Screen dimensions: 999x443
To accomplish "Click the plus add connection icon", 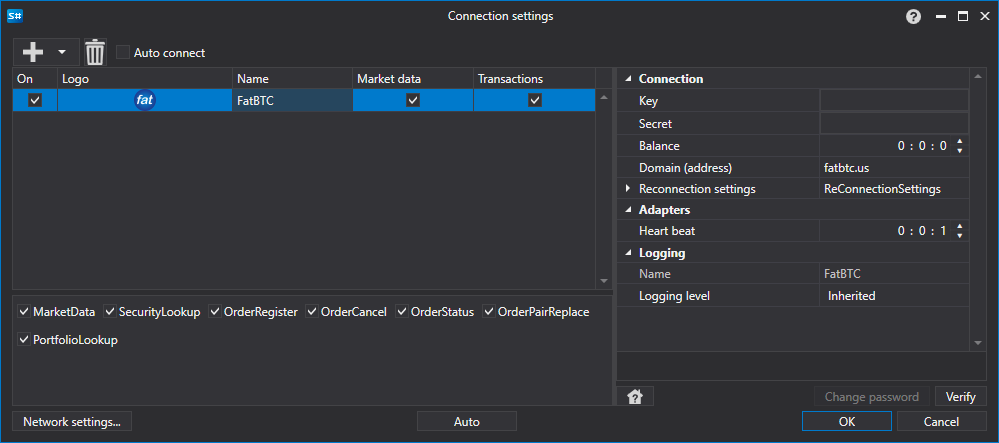I will (32, 52).
